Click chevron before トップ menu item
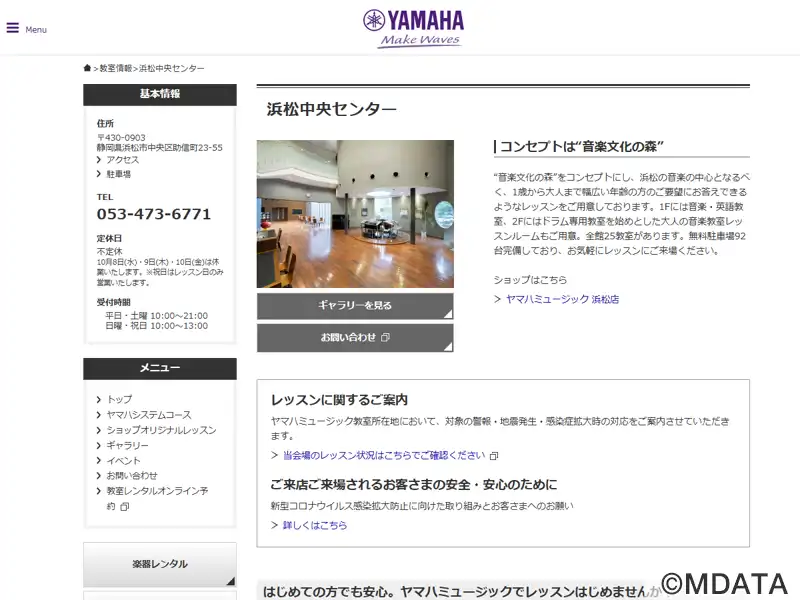The image size is (800, 600). pos(99,399)
